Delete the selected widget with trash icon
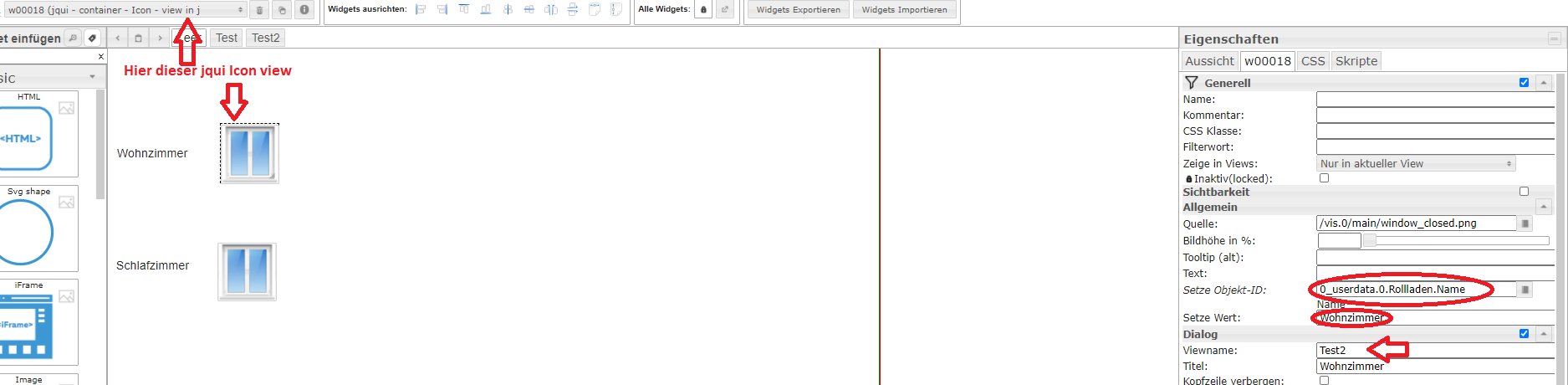The width and height of the screenshot is (1568, 385). pyautogui.click(x=259, y=10)
